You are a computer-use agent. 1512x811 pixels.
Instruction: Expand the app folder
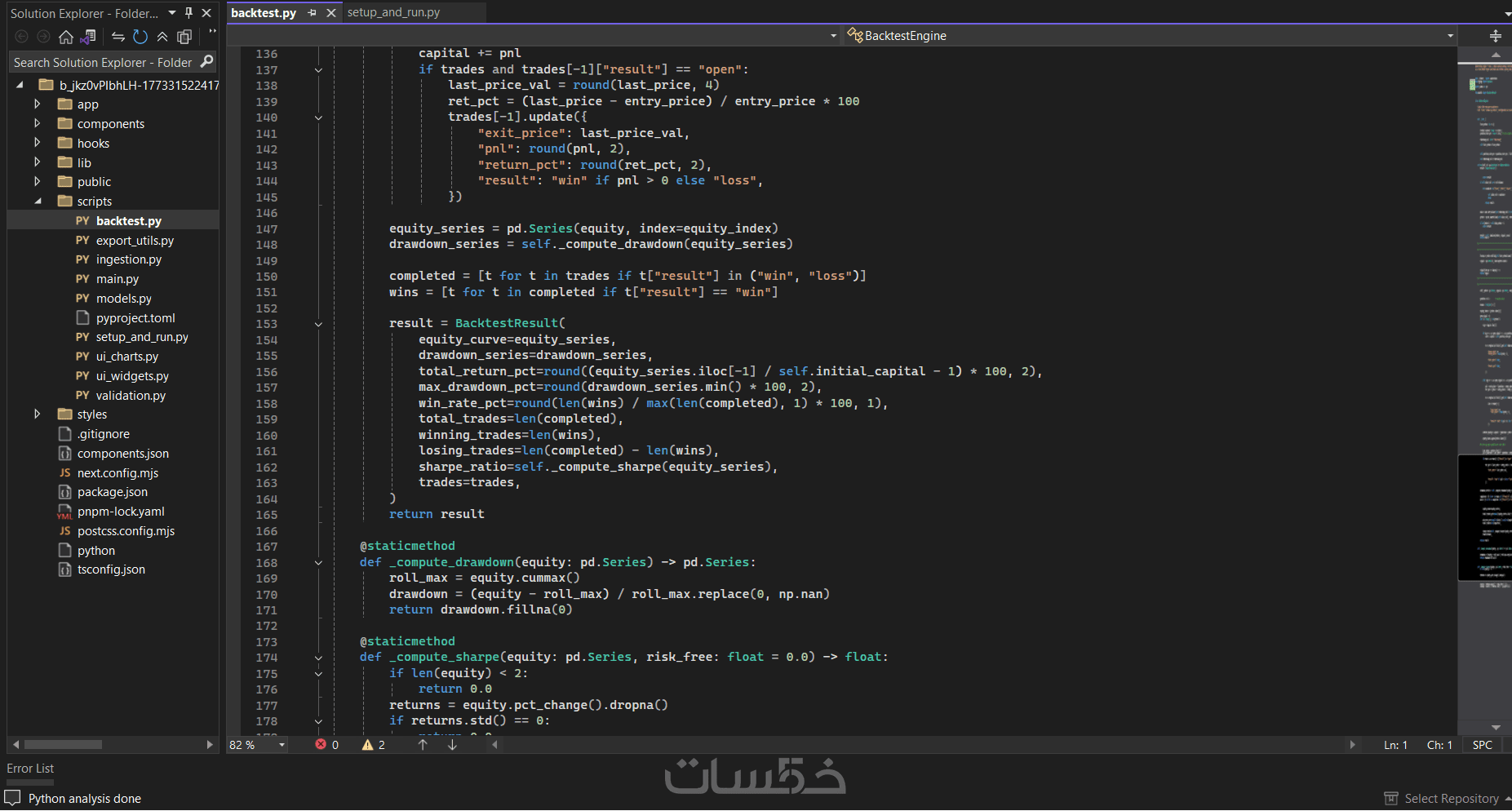coord(37,104)
